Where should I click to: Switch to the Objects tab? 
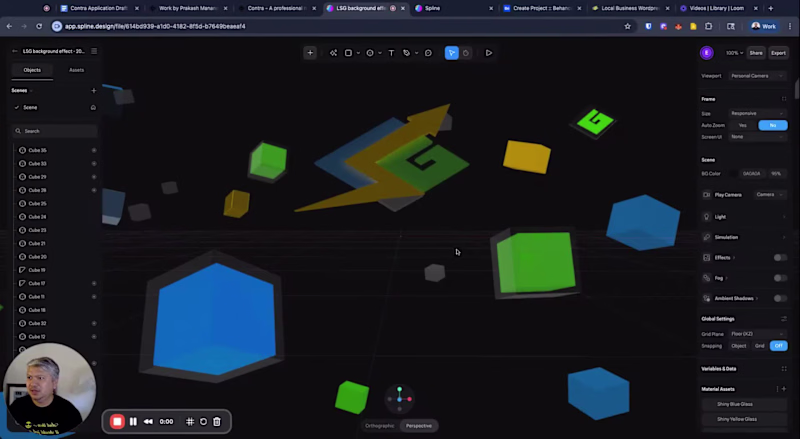pos(32,70)
